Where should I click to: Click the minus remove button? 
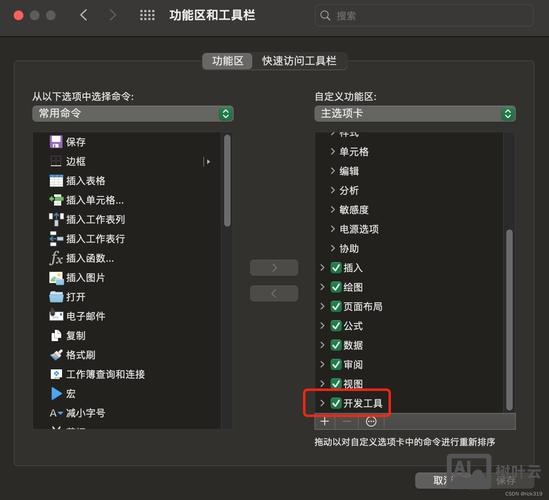click(347, 421)
